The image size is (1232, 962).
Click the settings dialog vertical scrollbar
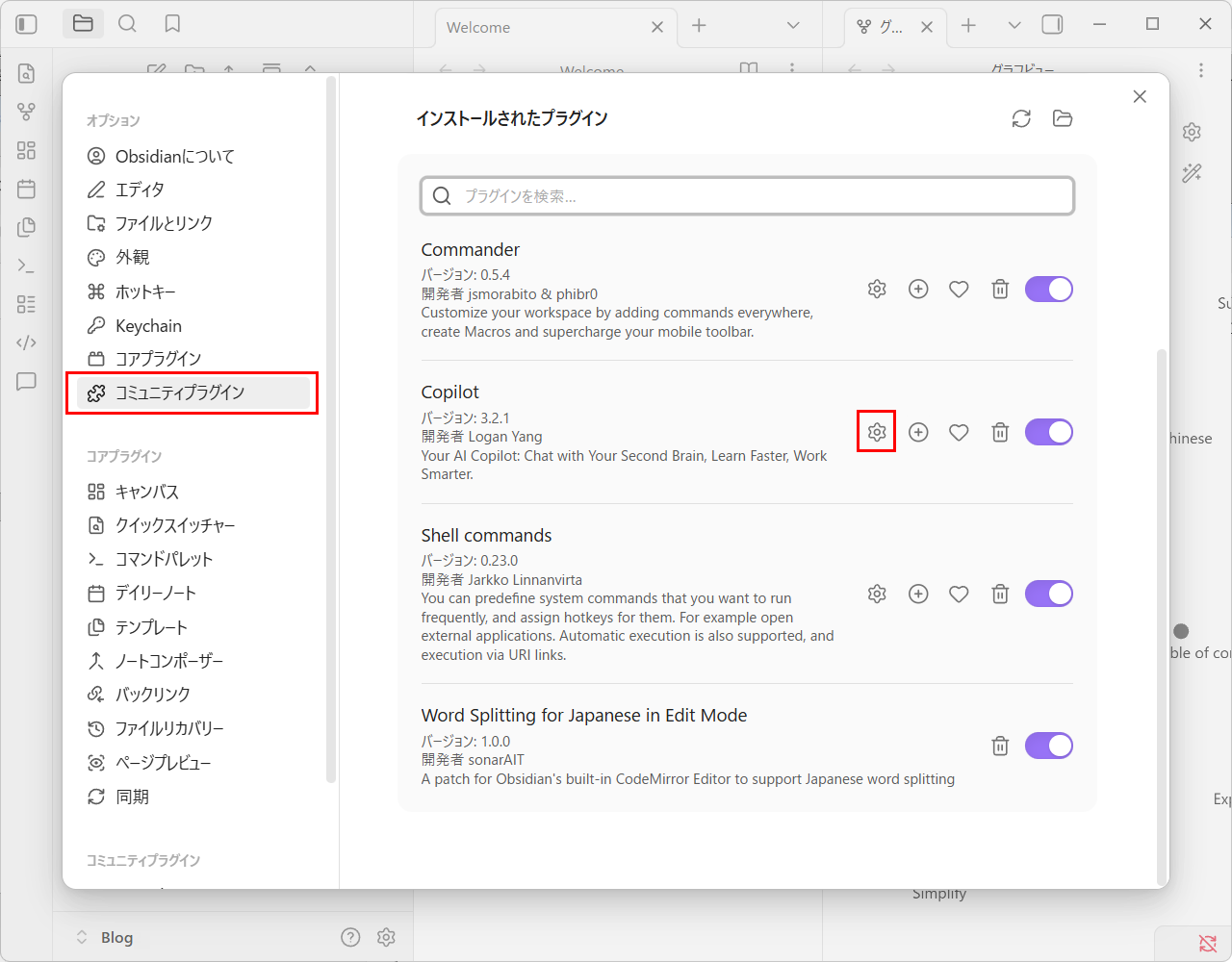click(1161, 616)
